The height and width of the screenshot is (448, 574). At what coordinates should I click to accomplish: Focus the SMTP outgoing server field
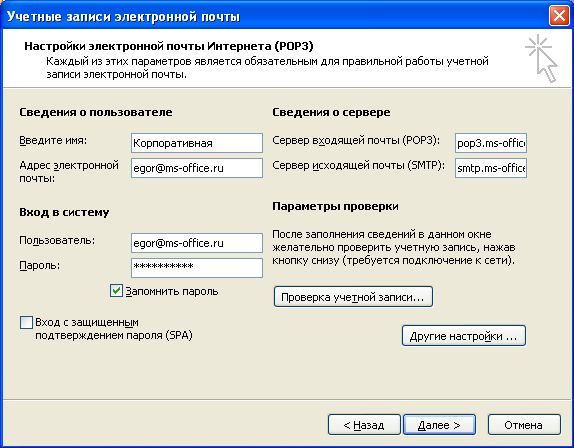click(x=491, y=168)
